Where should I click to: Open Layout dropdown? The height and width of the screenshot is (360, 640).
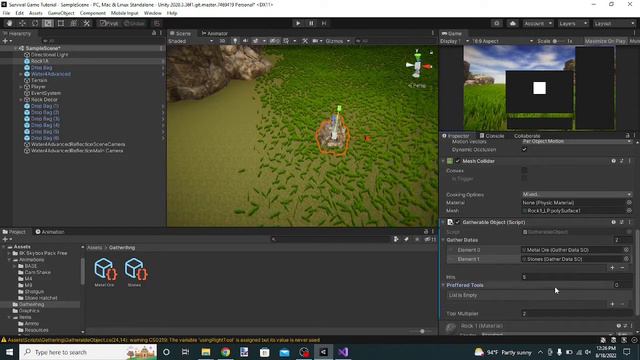tap(614, 23)
